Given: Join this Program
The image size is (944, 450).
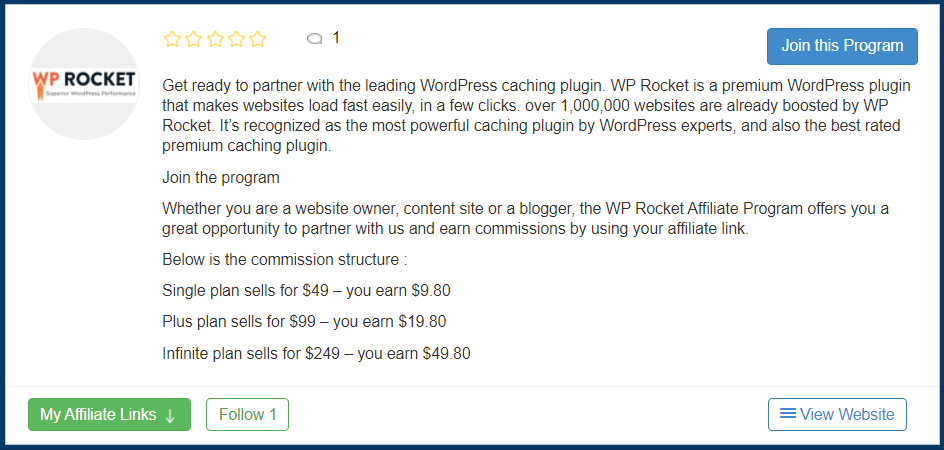Looking at the screenshot, I should coord(842,46).
